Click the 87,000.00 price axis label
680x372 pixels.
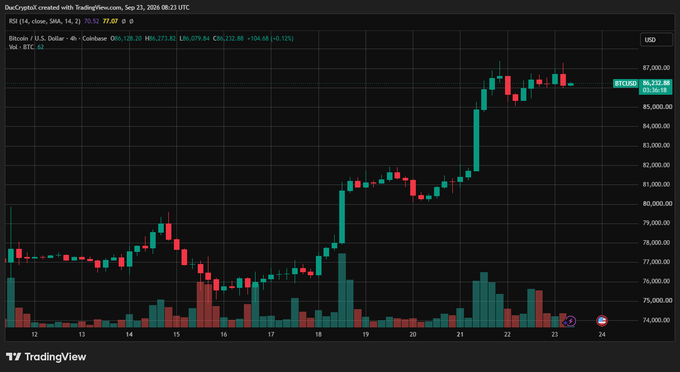[x=655, y=68]
